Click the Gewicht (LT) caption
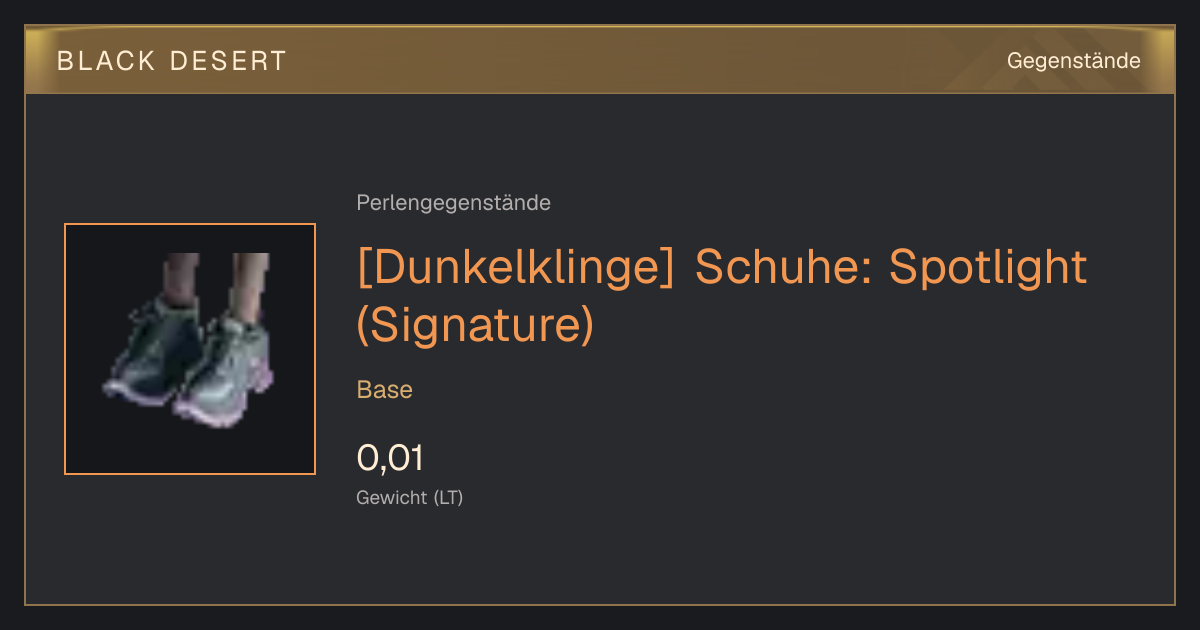The height and width of the screenshot is (630, 1200). coord(410,497)
